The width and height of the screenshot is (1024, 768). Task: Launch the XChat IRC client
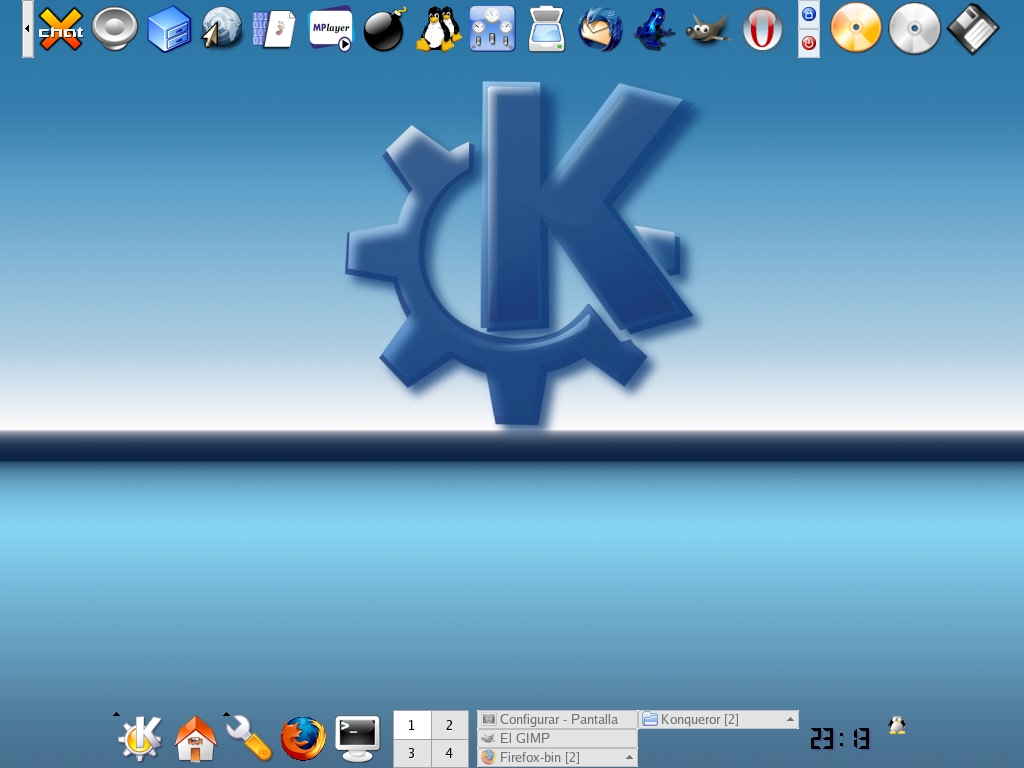click(x=61, y=29)
